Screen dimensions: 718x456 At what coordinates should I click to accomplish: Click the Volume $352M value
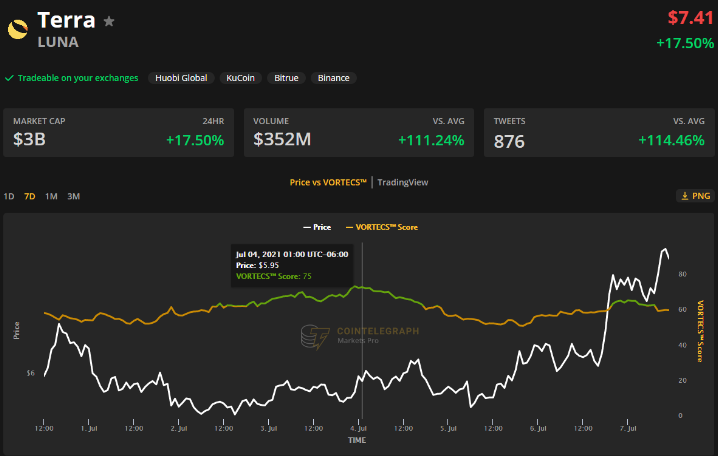[x=282, y=139]
